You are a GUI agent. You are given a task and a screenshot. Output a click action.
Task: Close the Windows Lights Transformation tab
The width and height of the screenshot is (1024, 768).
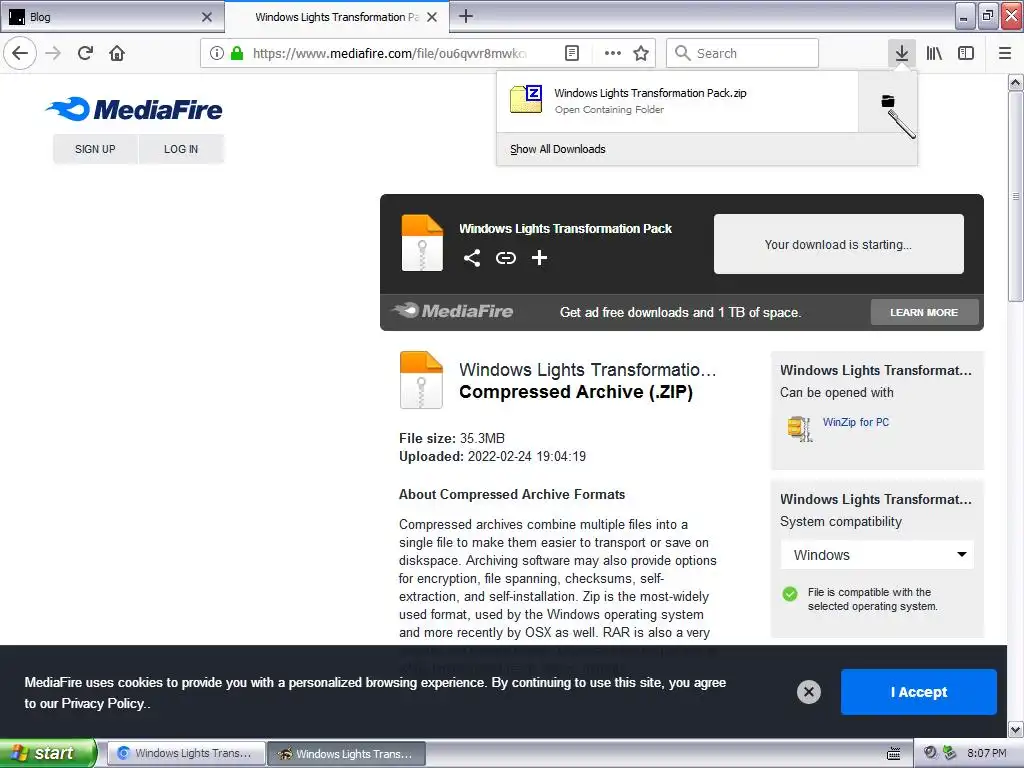(x=432, y=17)
